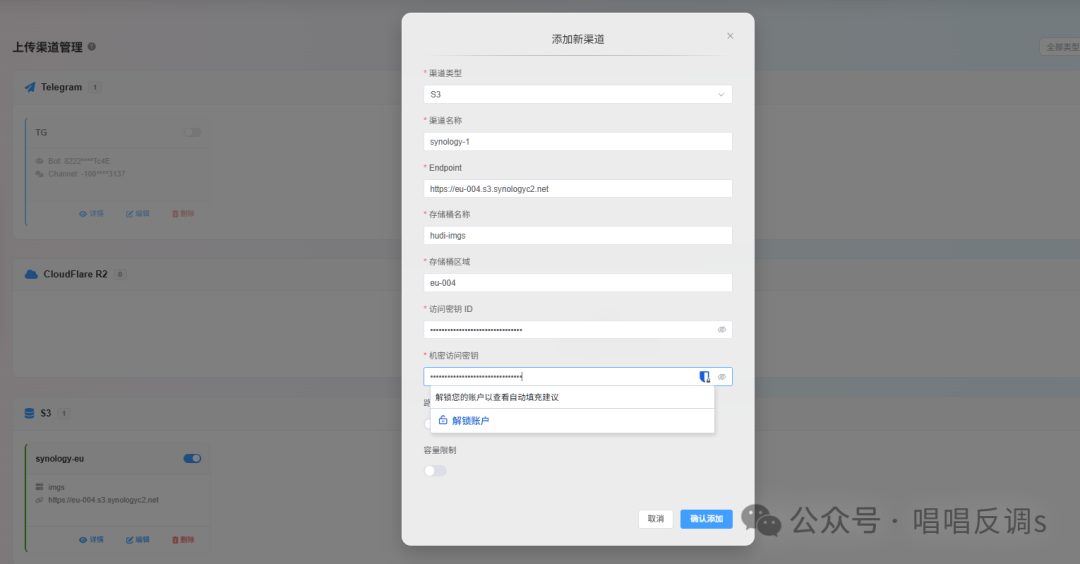
Task: Click the Bitwarden shield icon in secret key field
Action: (704, 377)
